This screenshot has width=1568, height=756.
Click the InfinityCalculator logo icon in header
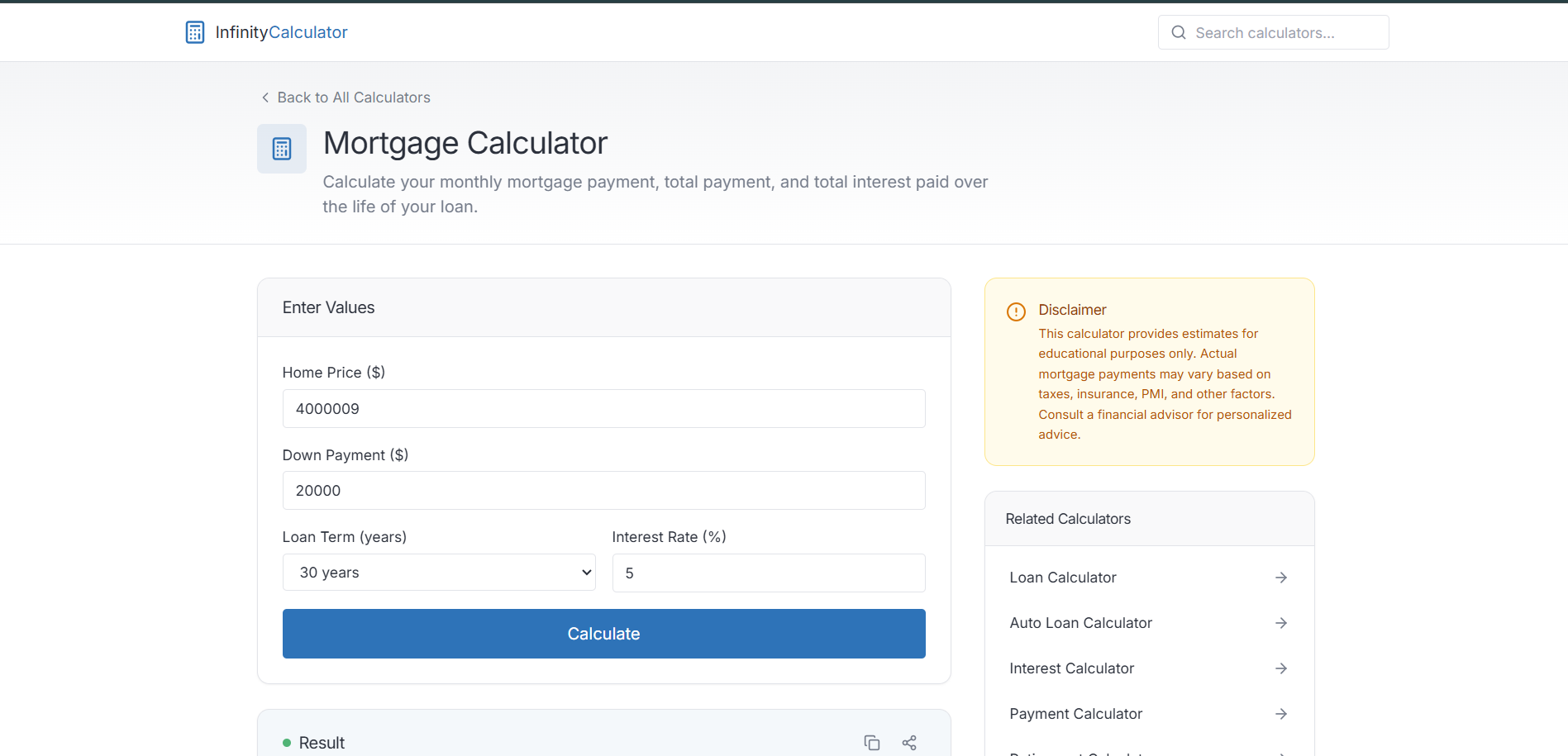pyautogui.click(x=195, y=31)
